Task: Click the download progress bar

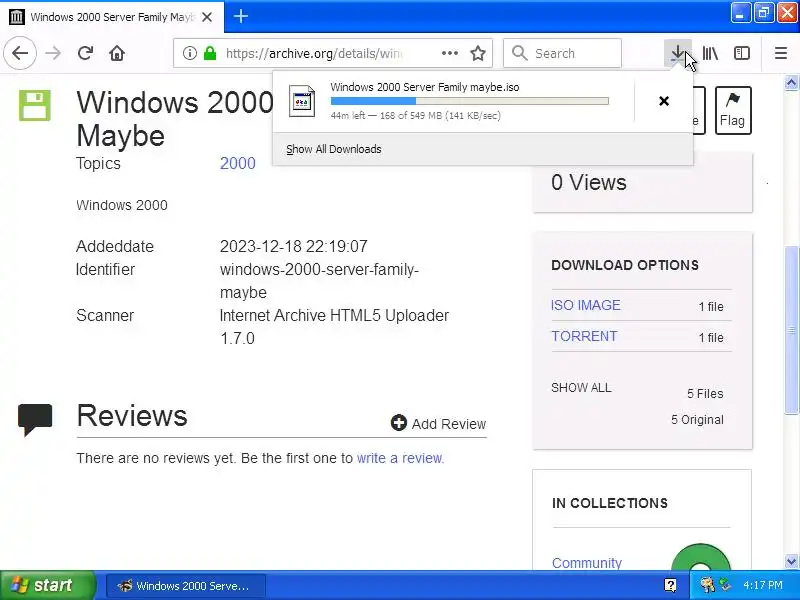Action: point(469,101)
